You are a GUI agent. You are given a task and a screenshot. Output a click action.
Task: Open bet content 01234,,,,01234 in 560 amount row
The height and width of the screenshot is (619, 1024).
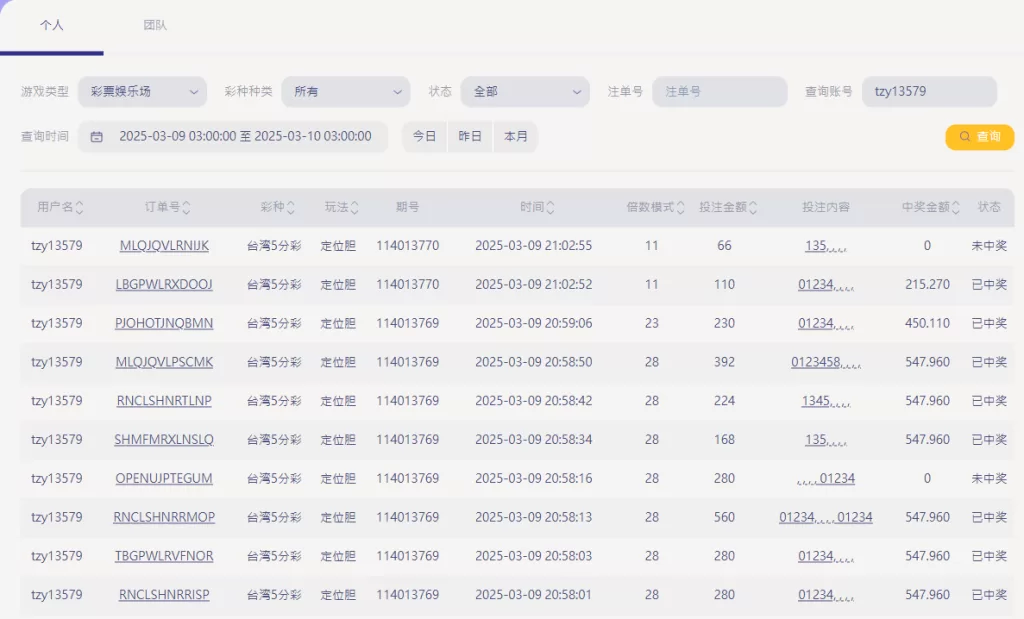pyautogui.click(x=826, y=517)
